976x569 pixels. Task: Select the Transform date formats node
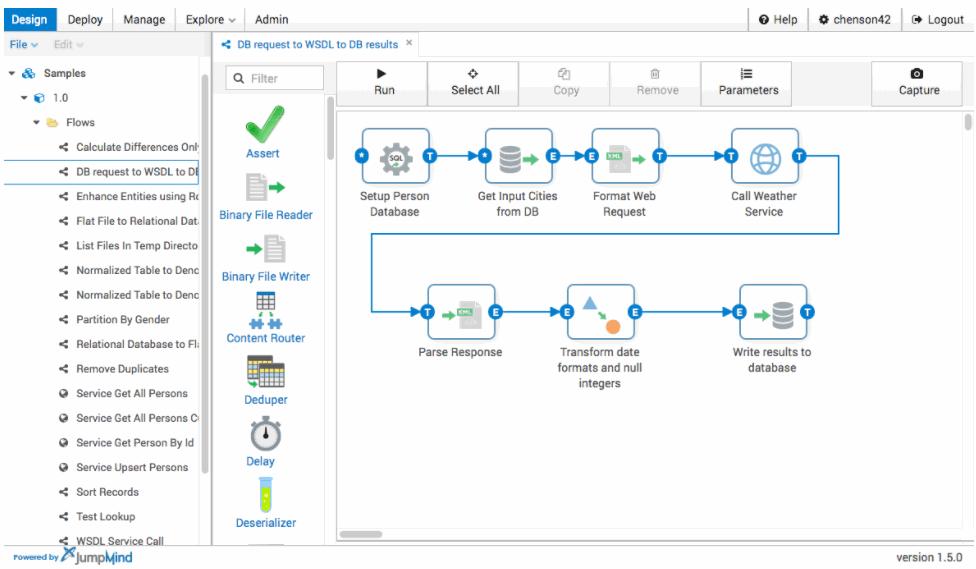coord(601,312)
